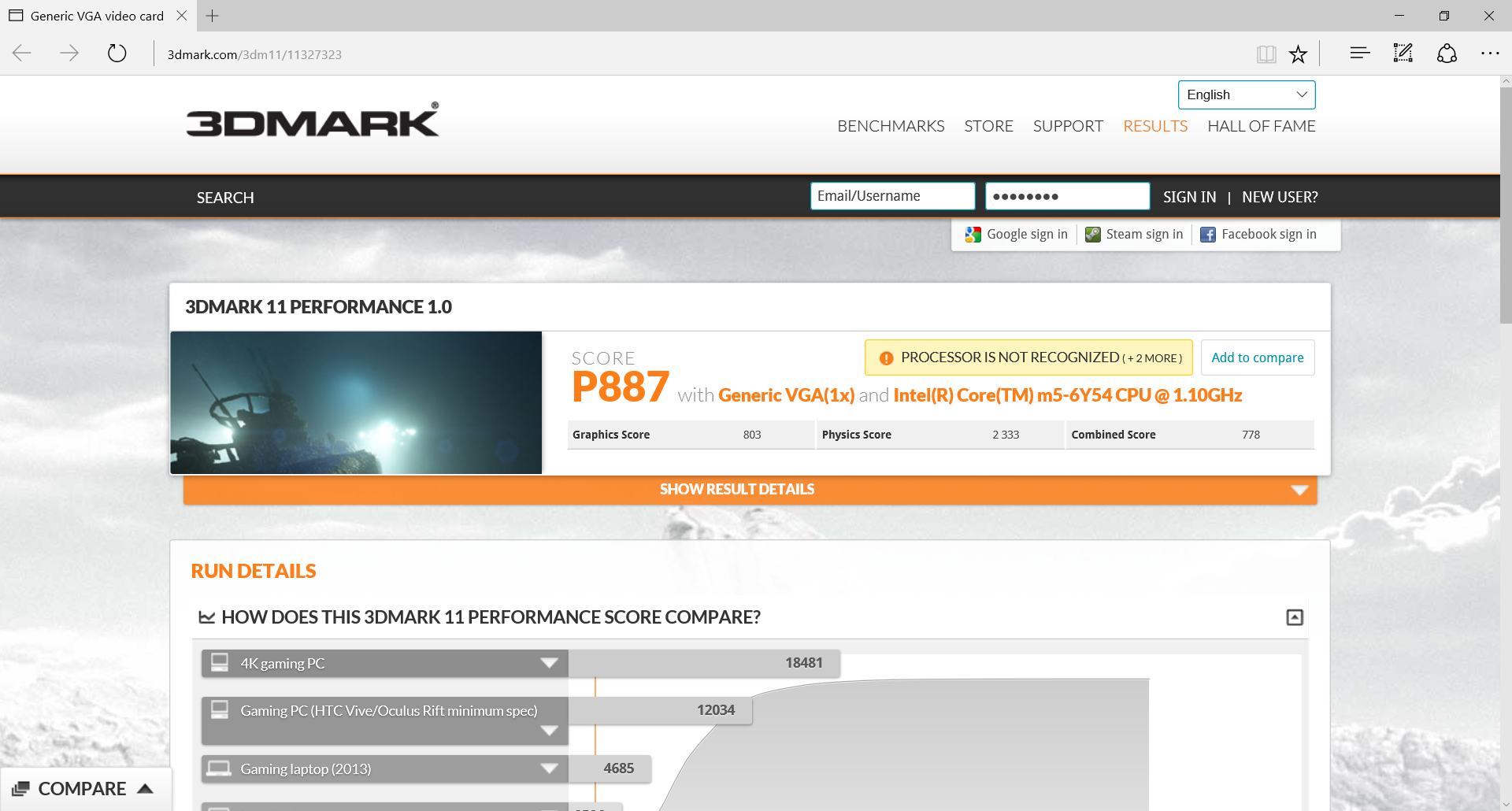Click the 12034 score bar

(x=660, y=710)
